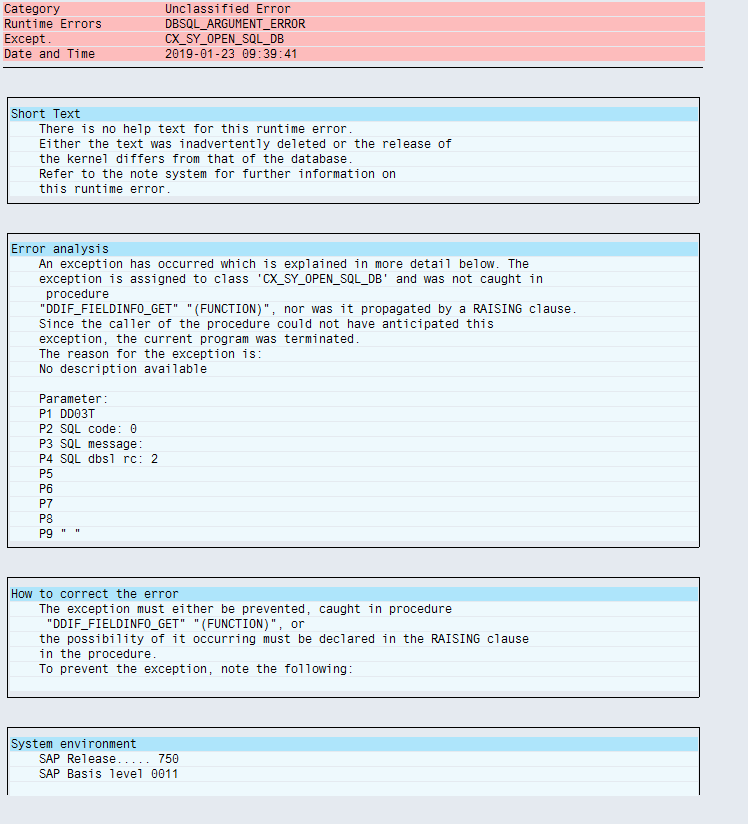
Task: Click line 'the possibility of it occurring must be declared'
Action: [284, 639]
